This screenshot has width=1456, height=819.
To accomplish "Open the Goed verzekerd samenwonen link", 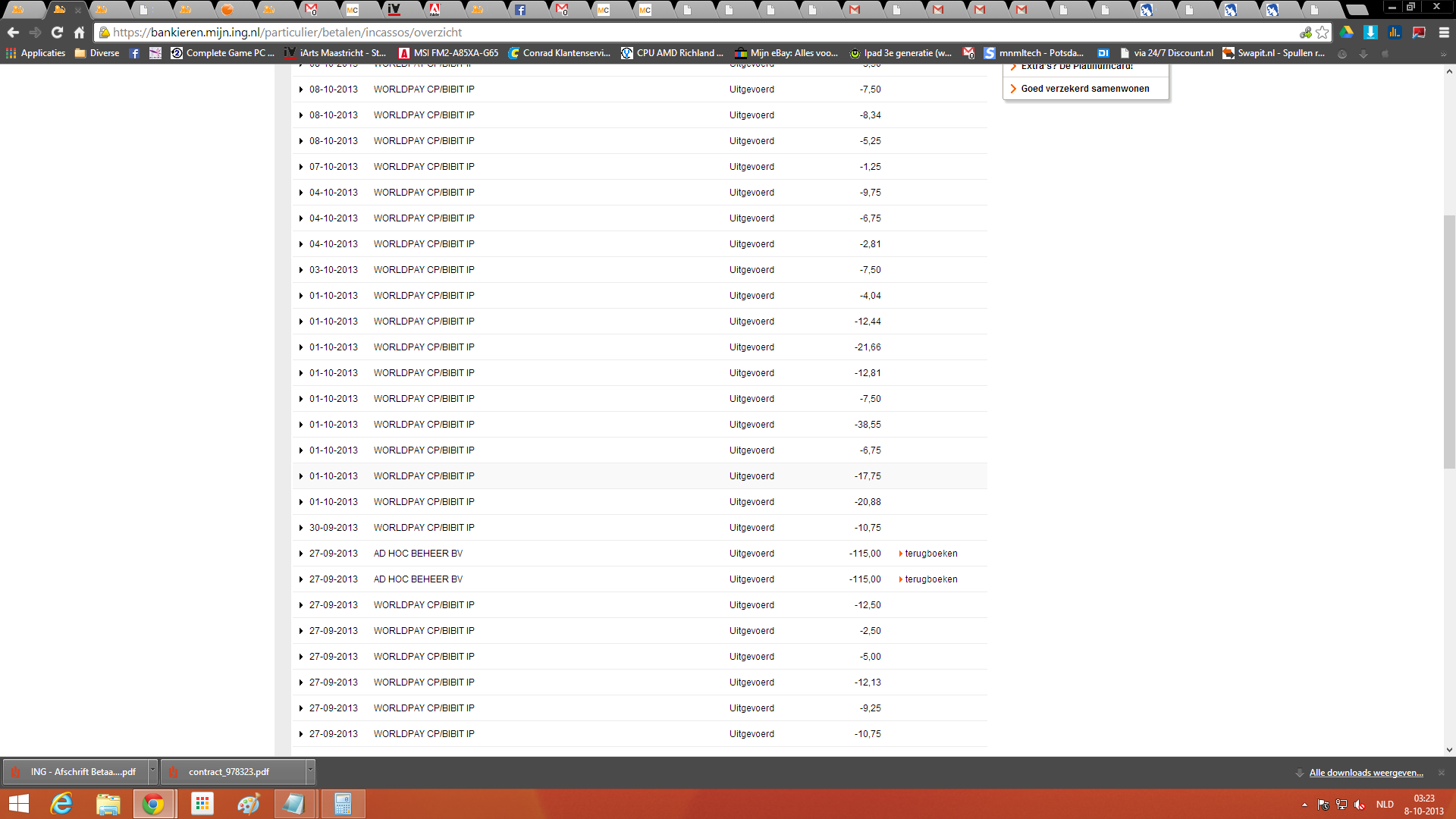I will point(1084,89).
